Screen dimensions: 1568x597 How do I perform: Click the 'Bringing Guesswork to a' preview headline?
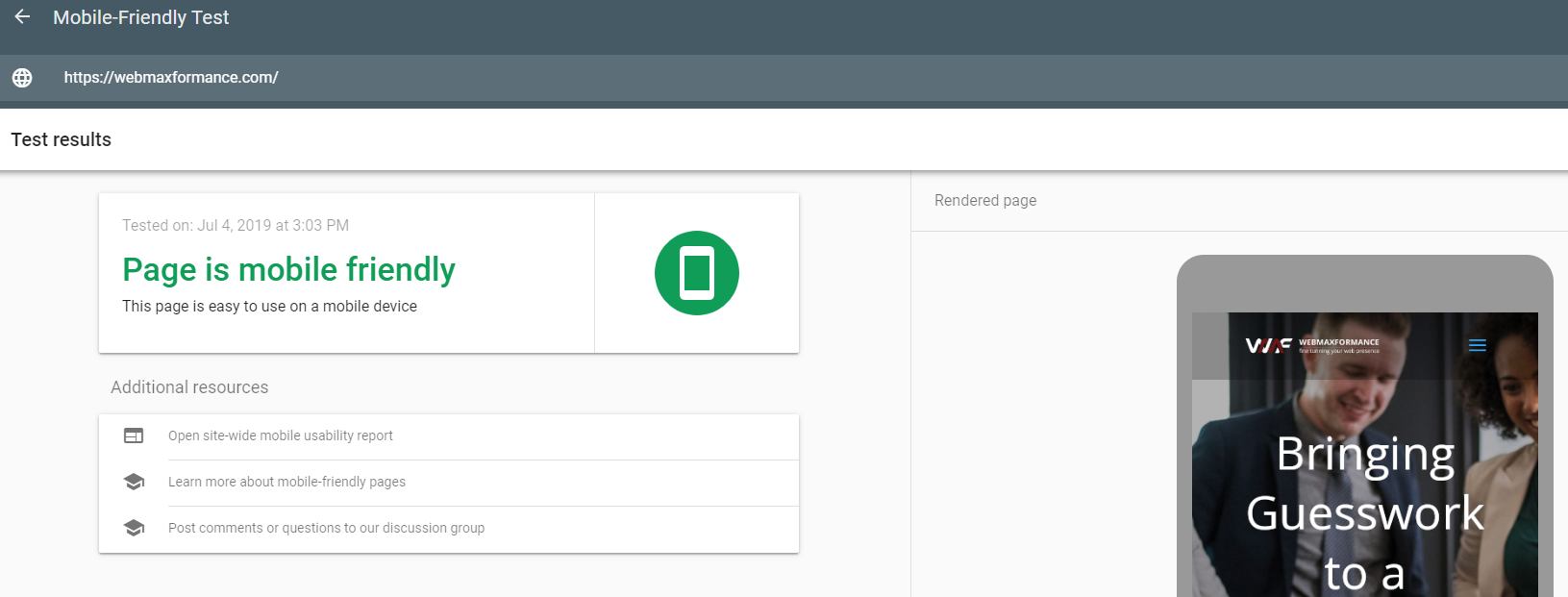tap(1365, 512)
